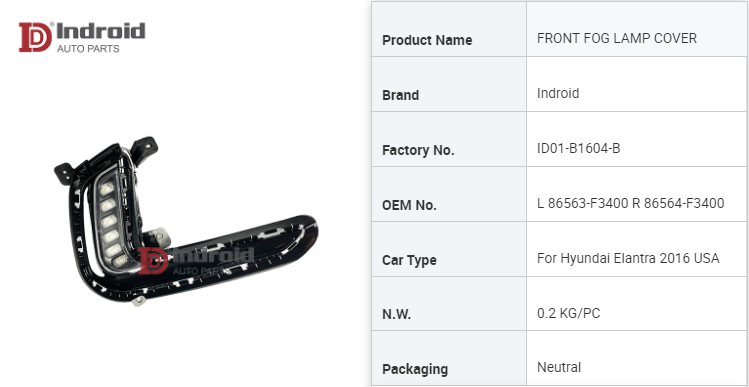The height and width of the screenshot is (387, 749).
Task: Click the Neutral packaging value
Action: [x=559, y=367]
